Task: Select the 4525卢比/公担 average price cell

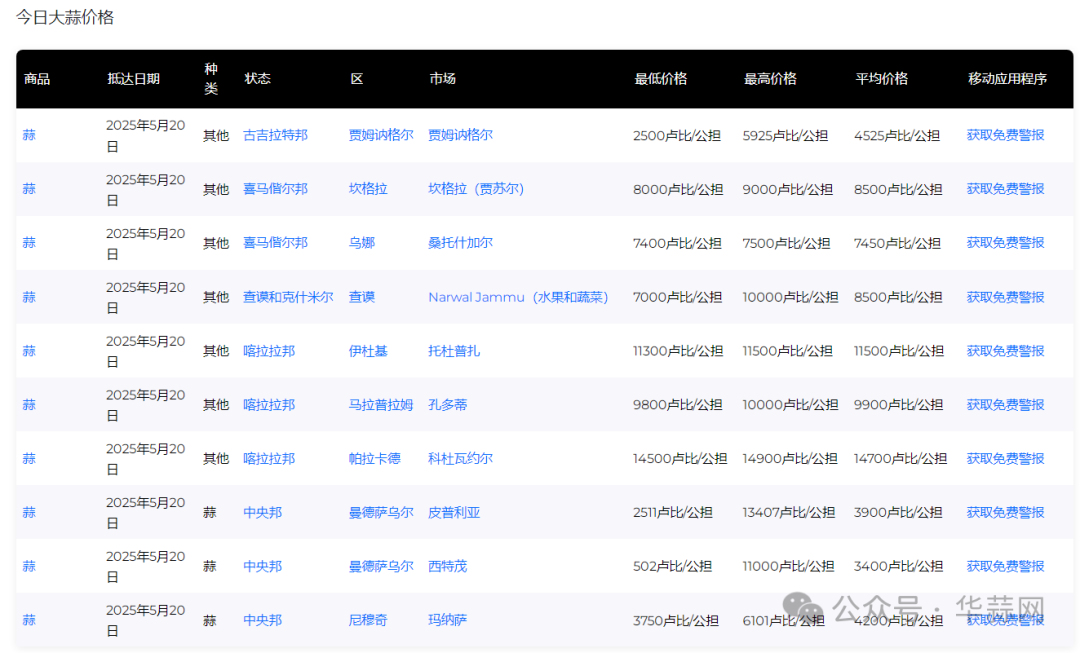Action: 897,136
